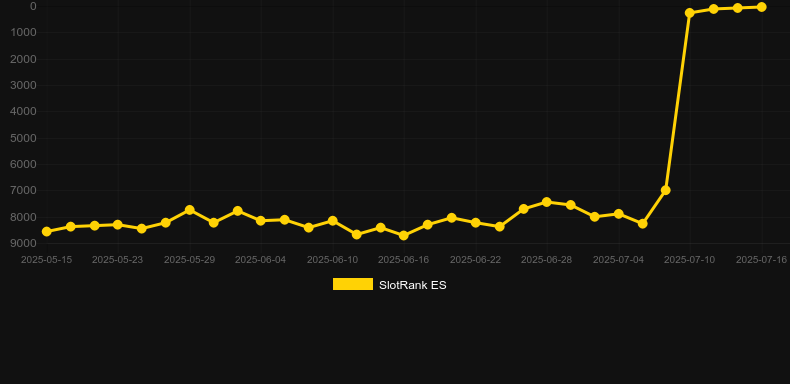Click data point above 2025-06-04 label

point(260,221)
